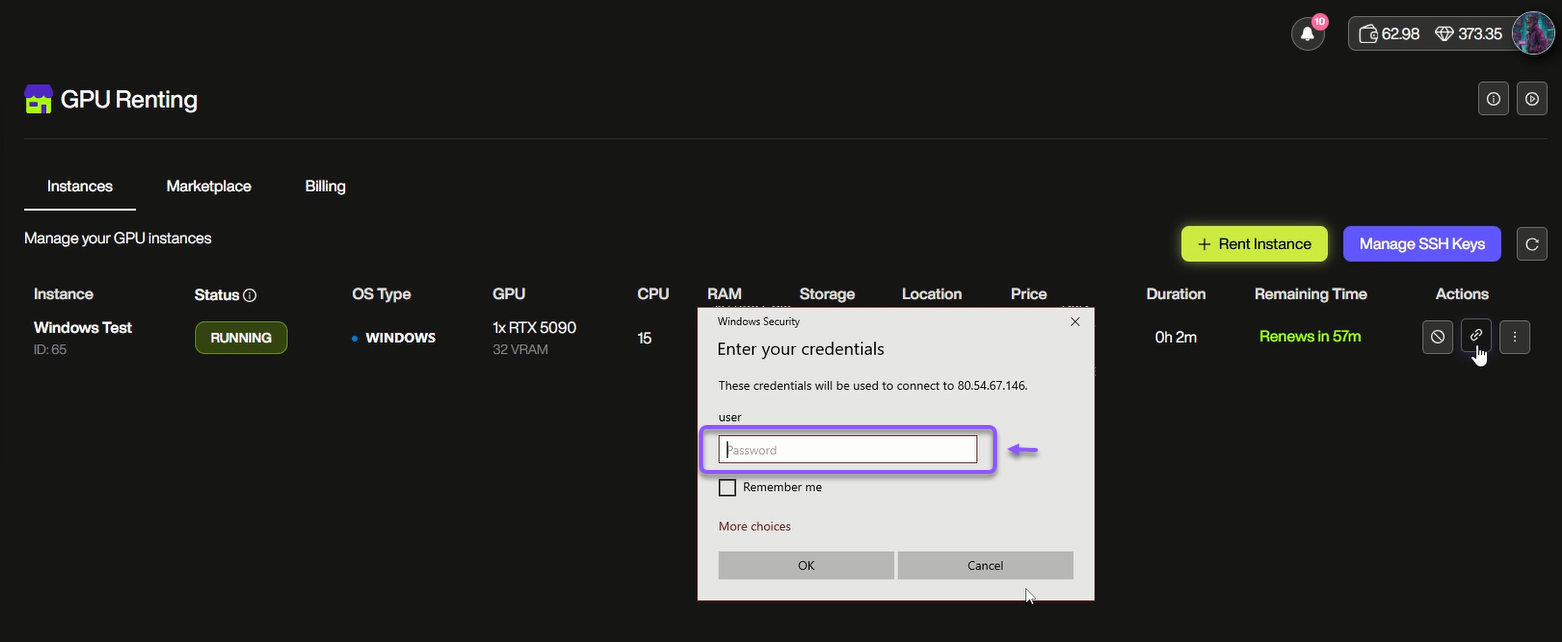Open the notifications bell icon
This screenshot has width=1562, height=642.
(x=1307, y=34)
